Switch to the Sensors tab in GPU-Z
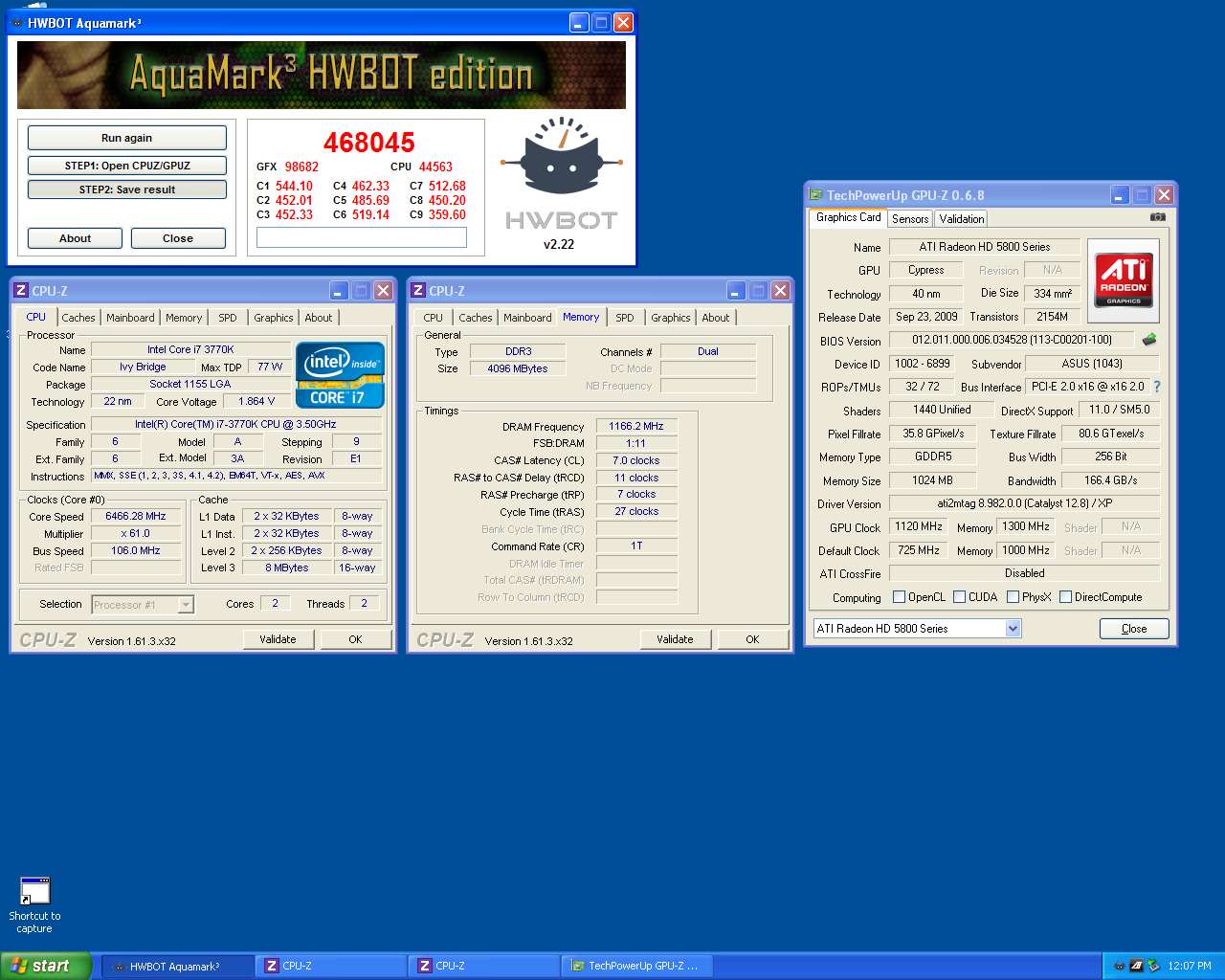 910,219
